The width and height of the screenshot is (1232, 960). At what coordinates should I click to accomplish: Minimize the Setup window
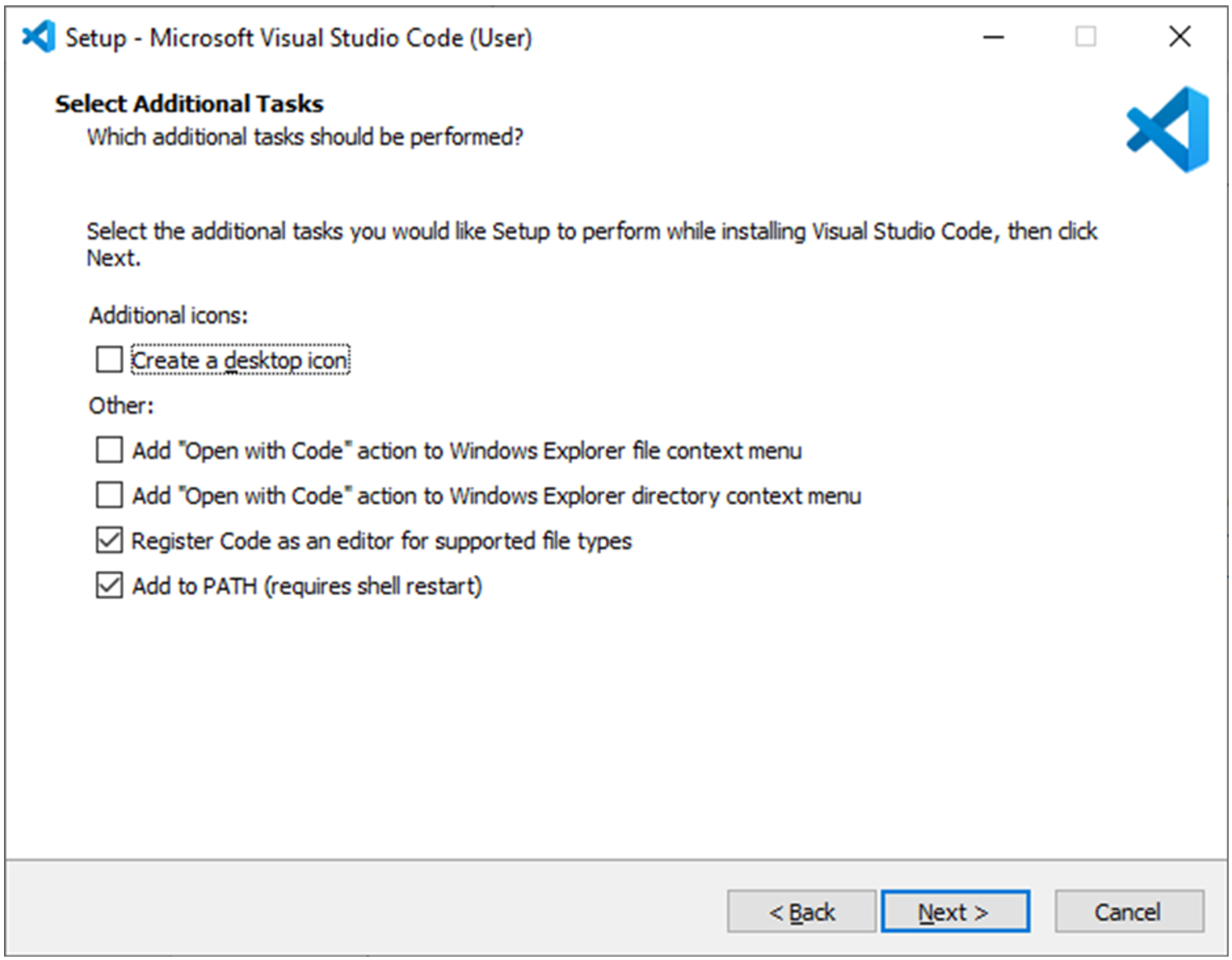click(993, 37)
